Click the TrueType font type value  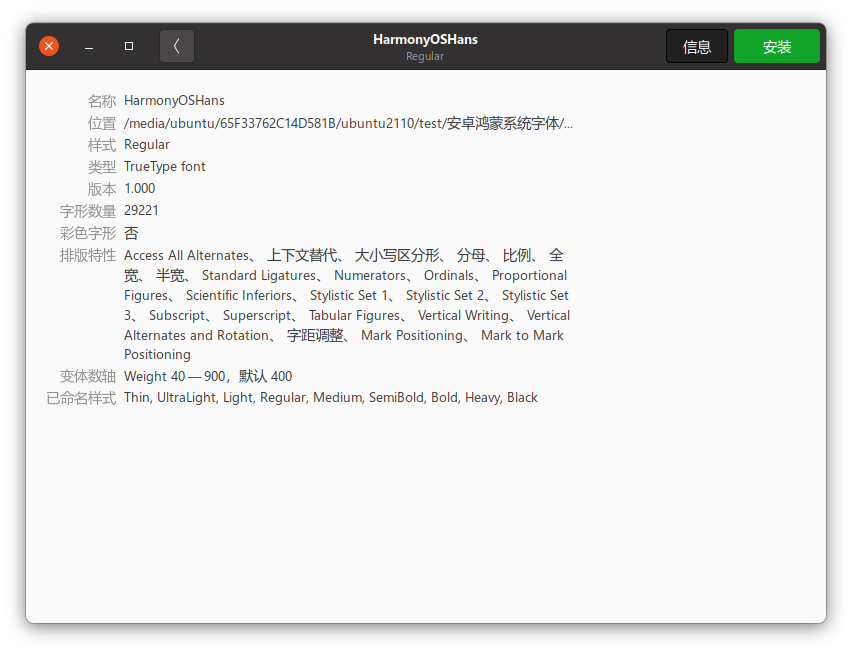(x=165, y=166)
